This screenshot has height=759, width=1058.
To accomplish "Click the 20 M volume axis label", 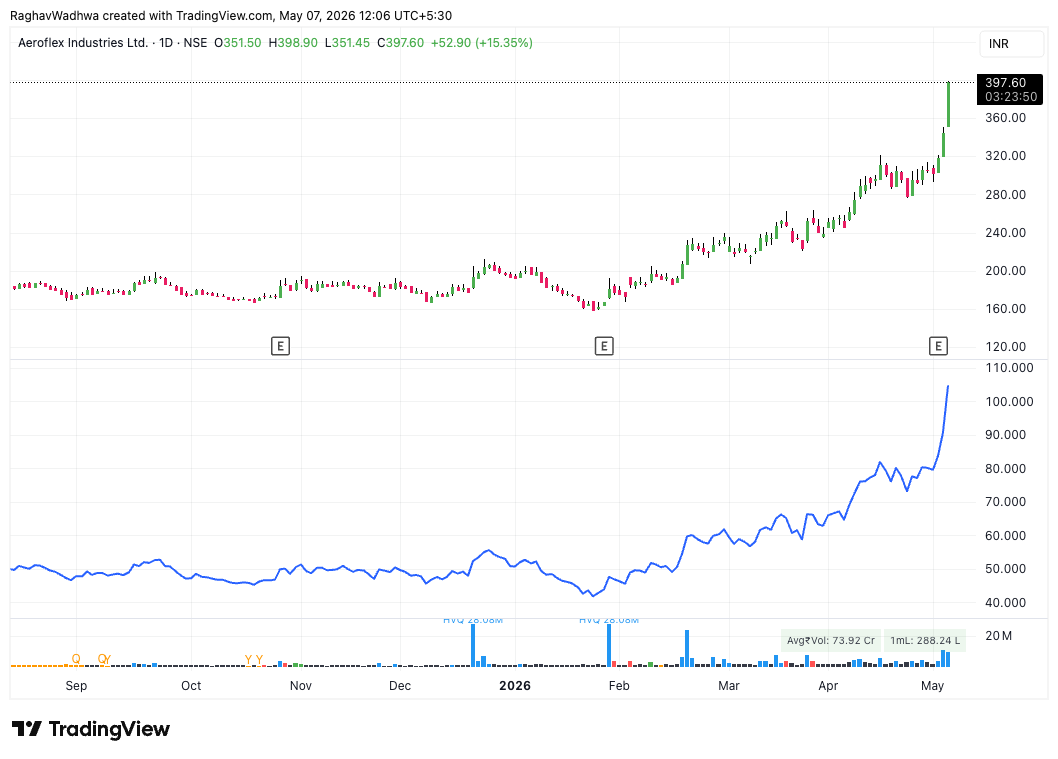I will 999,636.
